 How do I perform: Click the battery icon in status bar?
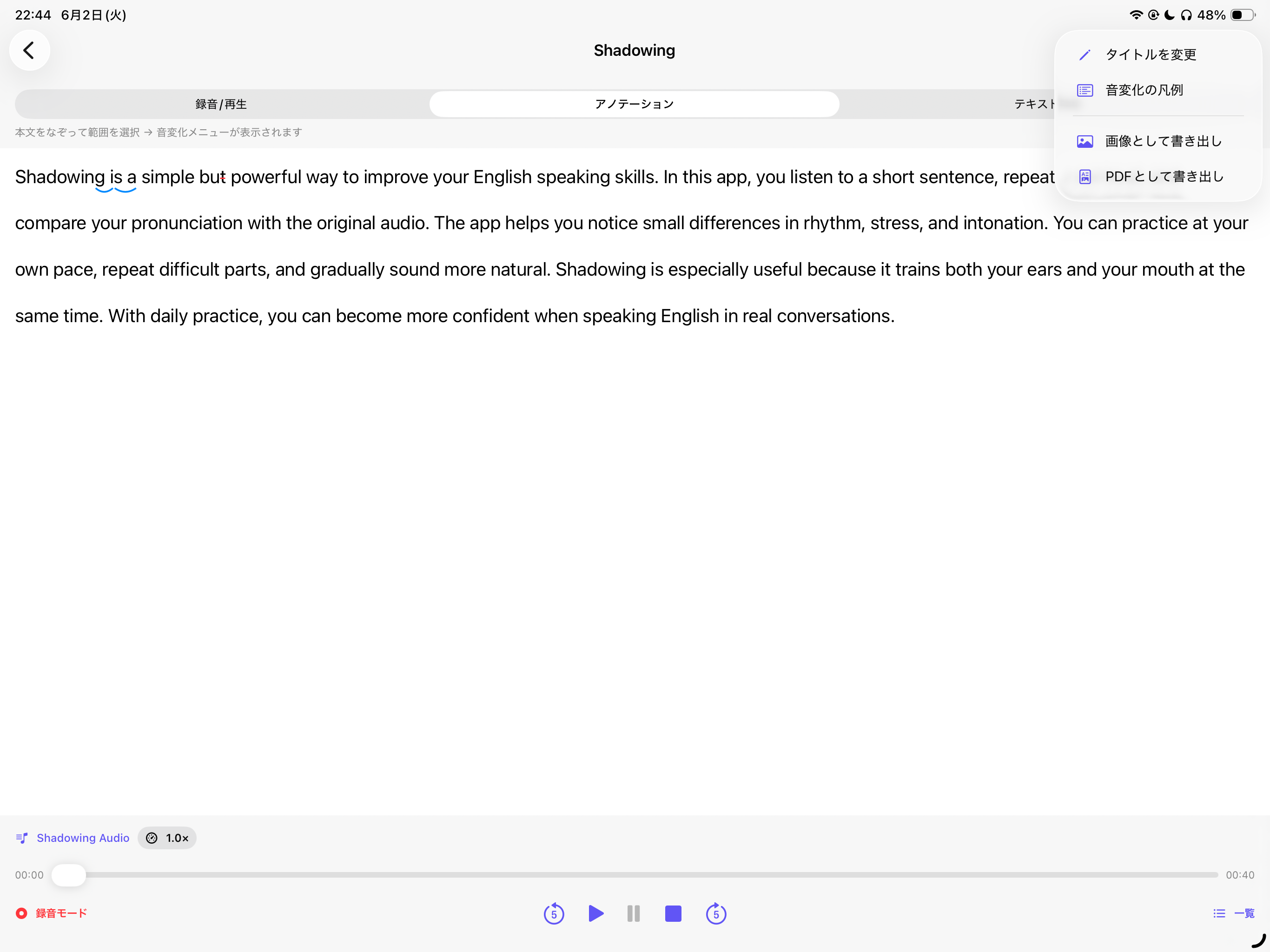[x=1243, y=15]
